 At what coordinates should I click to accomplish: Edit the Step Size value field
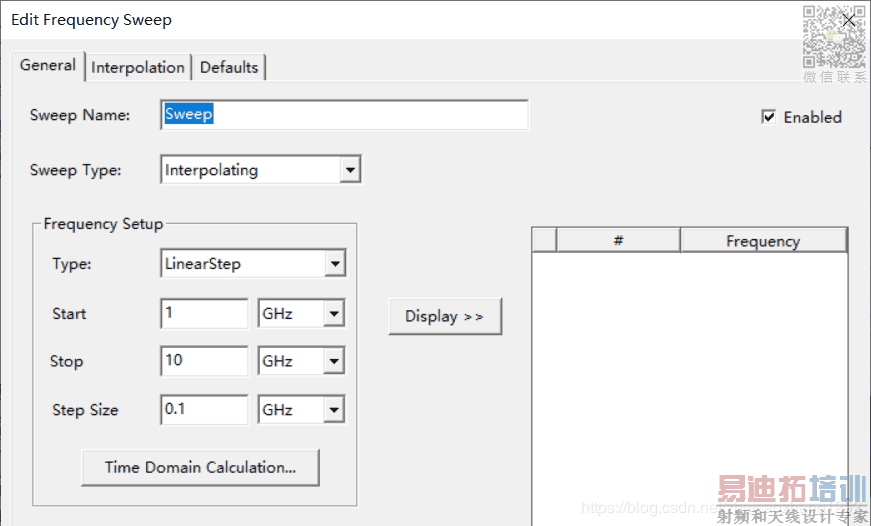pos(204,409)
